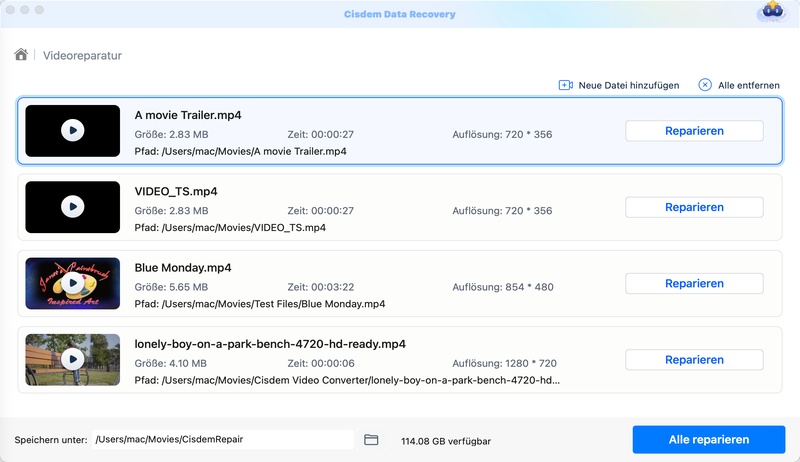Click Größe: 5.65 MB value
The image size is (800, 462).
tap(171, 287)
